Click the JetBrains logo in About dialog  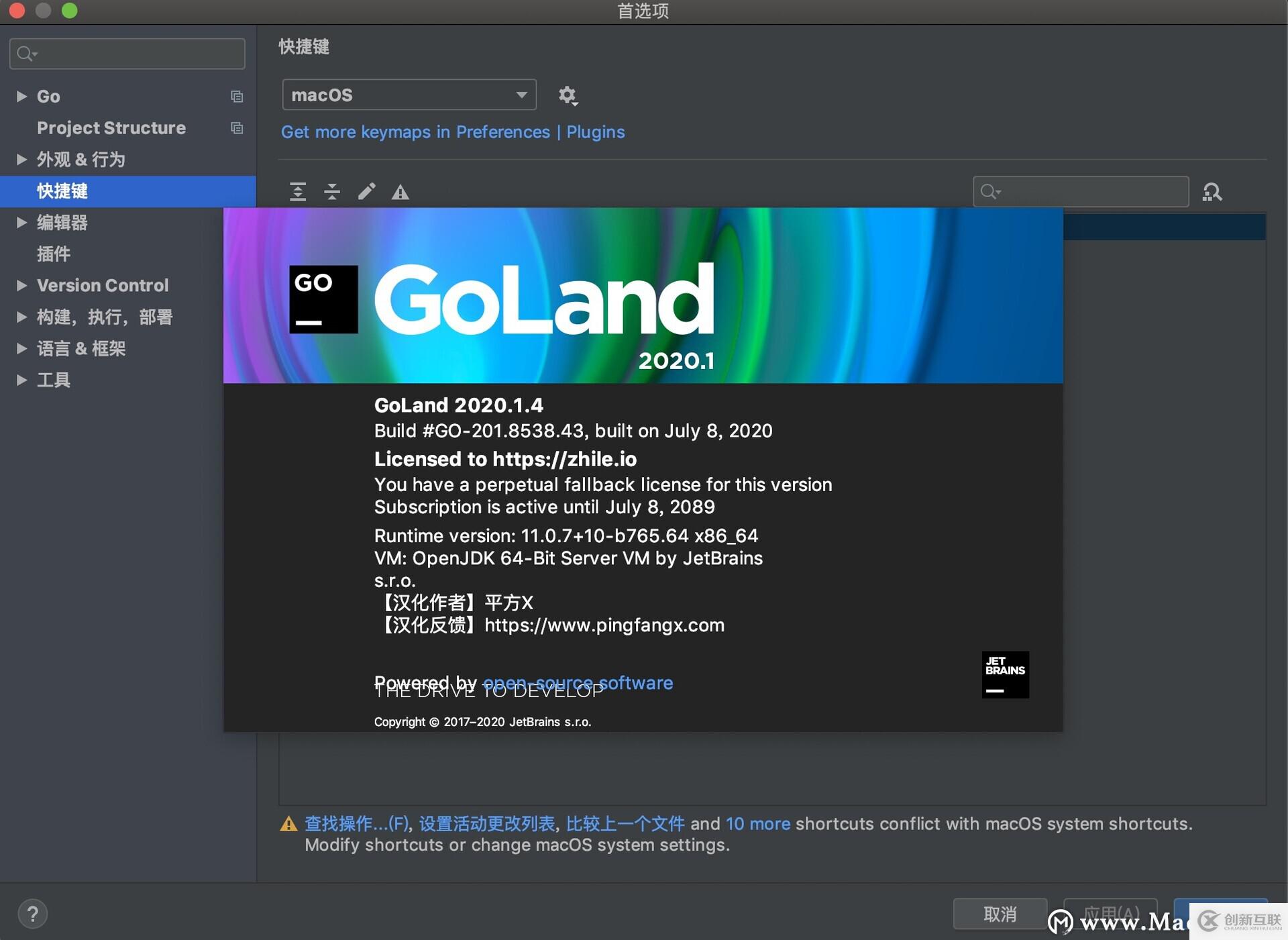pyautogui.click(x=1005, y=674)
